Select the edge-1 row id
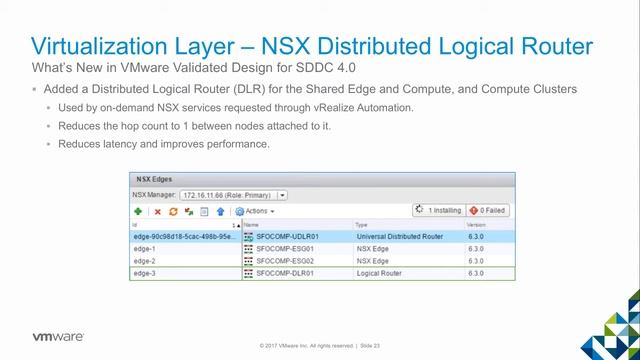 (x=144, y=249)
